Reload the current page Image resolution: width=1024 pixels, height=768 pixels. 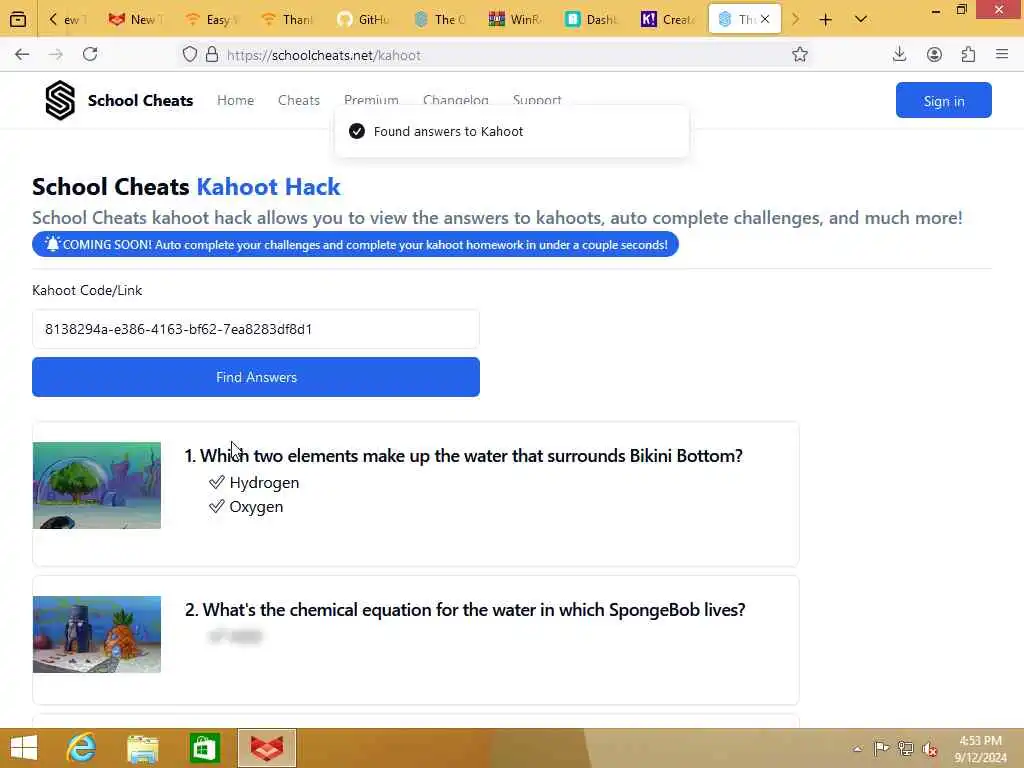pos(90,55)
